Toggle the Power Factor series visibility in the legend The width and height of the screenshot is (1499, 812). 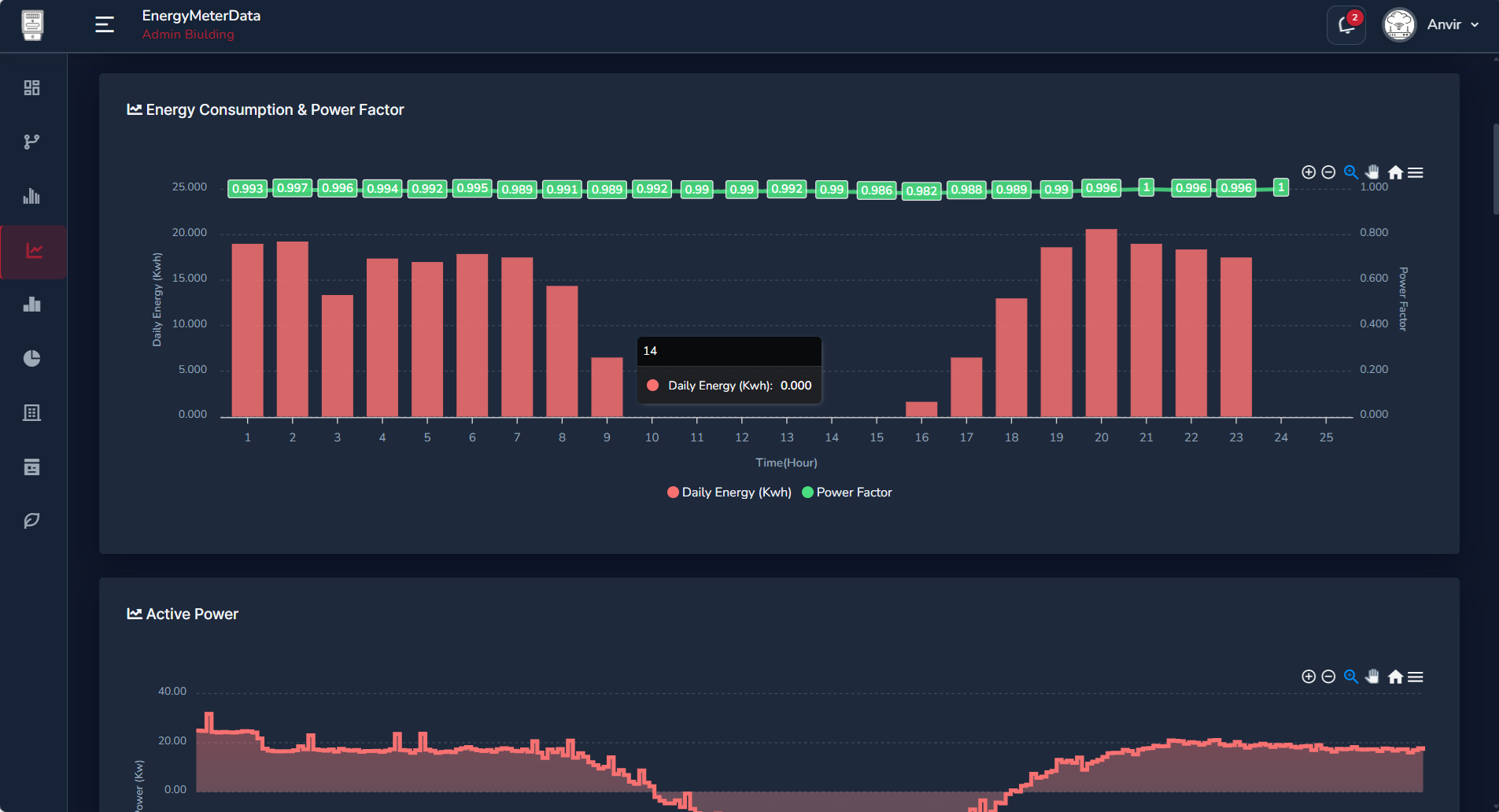coord(847,492)
